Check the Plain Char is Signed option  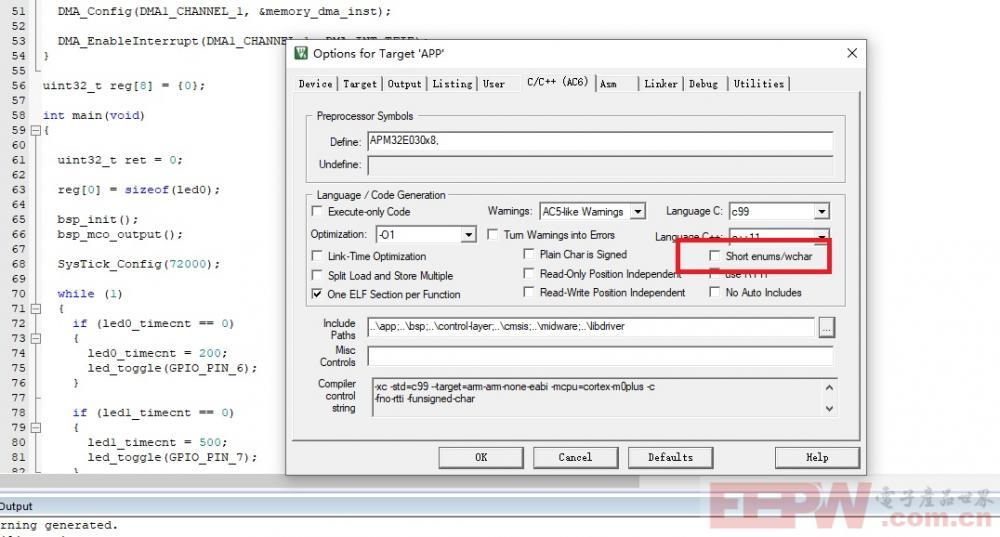[x=529, y=254]
